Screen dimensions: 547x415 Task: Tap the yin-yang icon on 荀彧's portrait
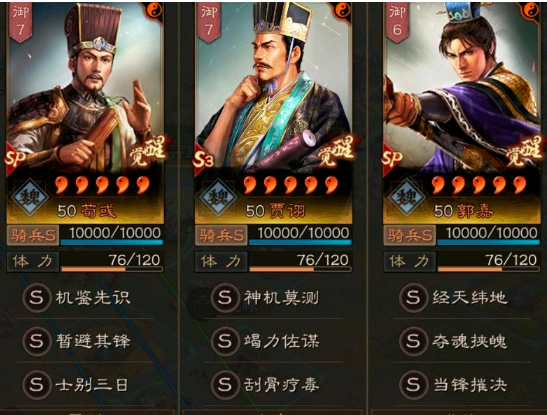154,11
